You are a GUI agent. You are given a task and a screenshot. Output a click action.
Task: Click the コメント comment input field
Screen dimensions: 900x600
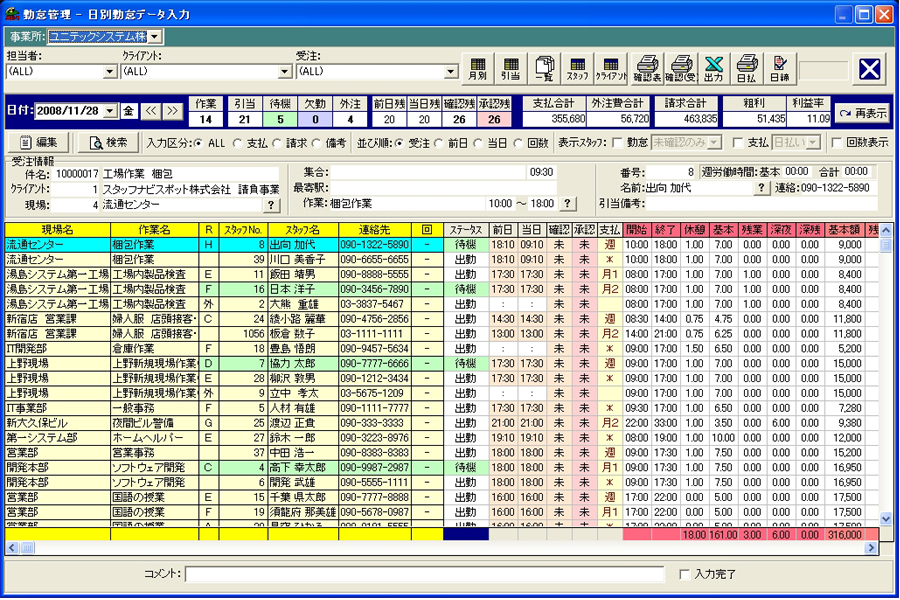point(425,574)
